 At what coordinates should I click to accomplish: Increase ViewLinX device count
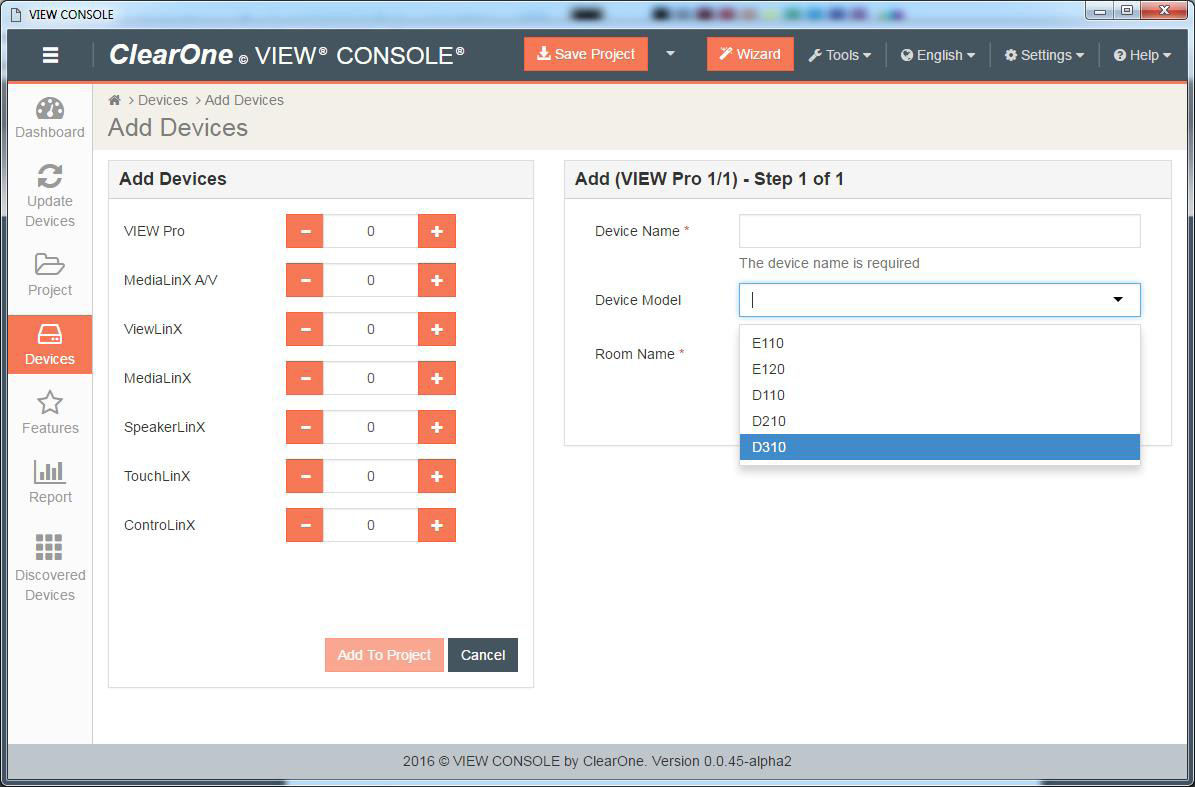pyautogui.click(x=437, y=329)
